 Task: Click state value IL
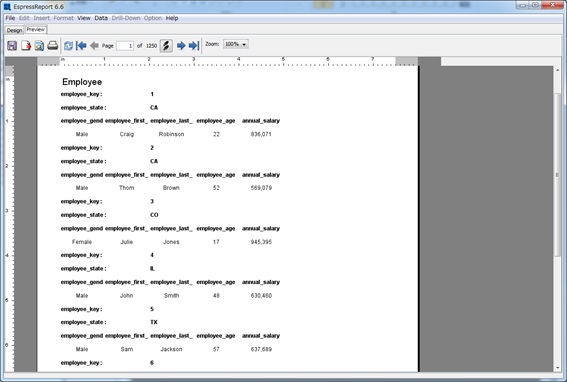pyautogui.click(x=152, y=268)
